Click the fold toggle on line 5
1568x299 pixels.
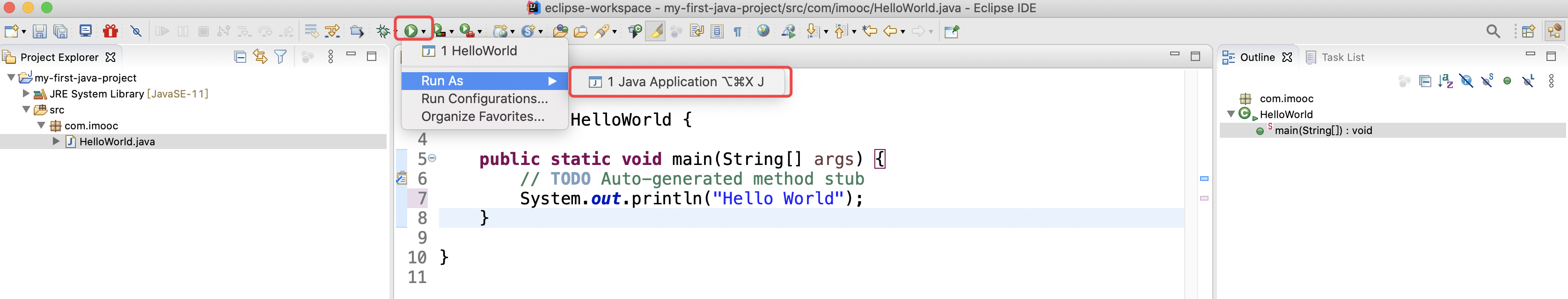pyautogui.click(x=432, y=158)
